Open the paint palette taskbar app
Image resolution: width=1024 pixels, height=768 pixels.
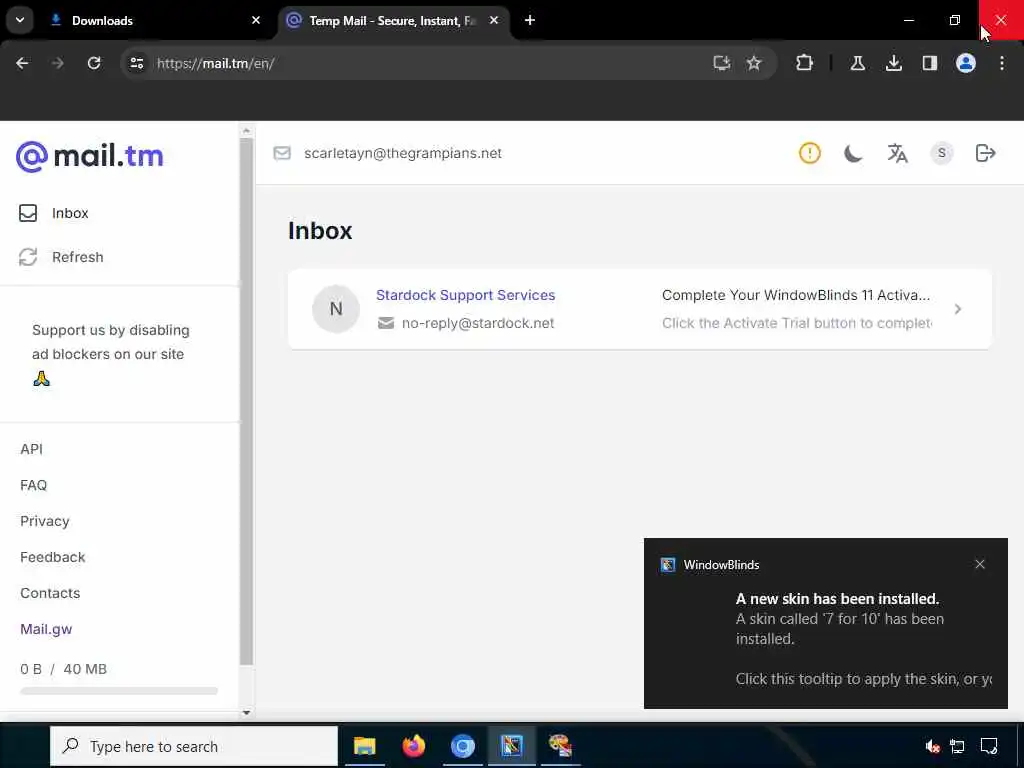pyautogui.click(x=560, y=746)
